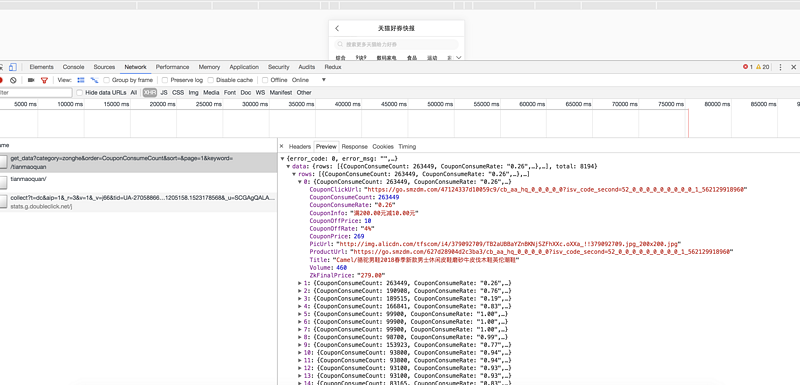Click the network Filter text field
Image resolution: width=800 pixels, height=385 pixels.
click(x=36, y=93)
